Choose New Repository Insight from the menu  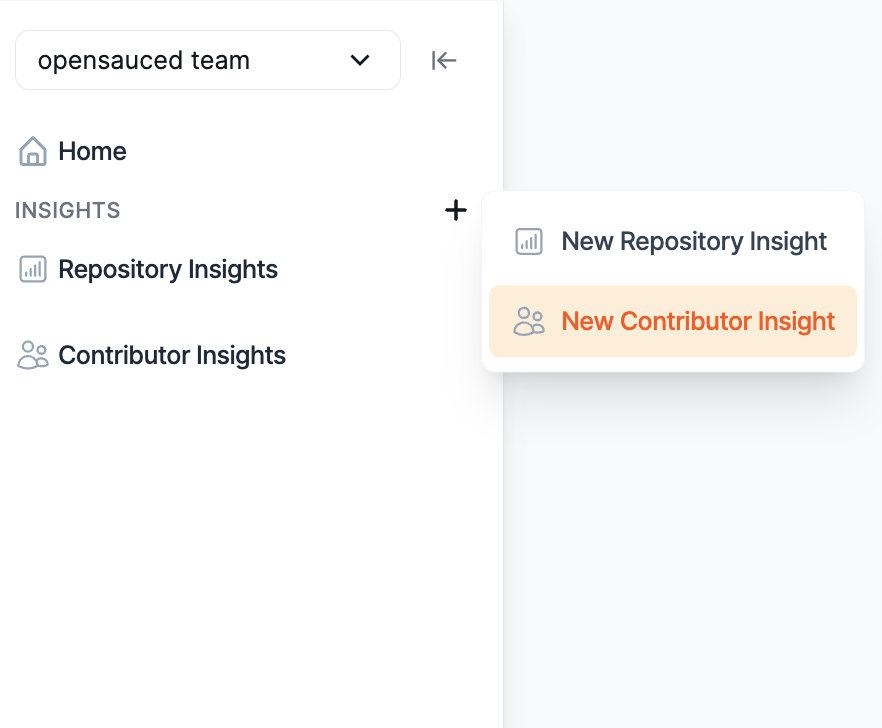694,241
